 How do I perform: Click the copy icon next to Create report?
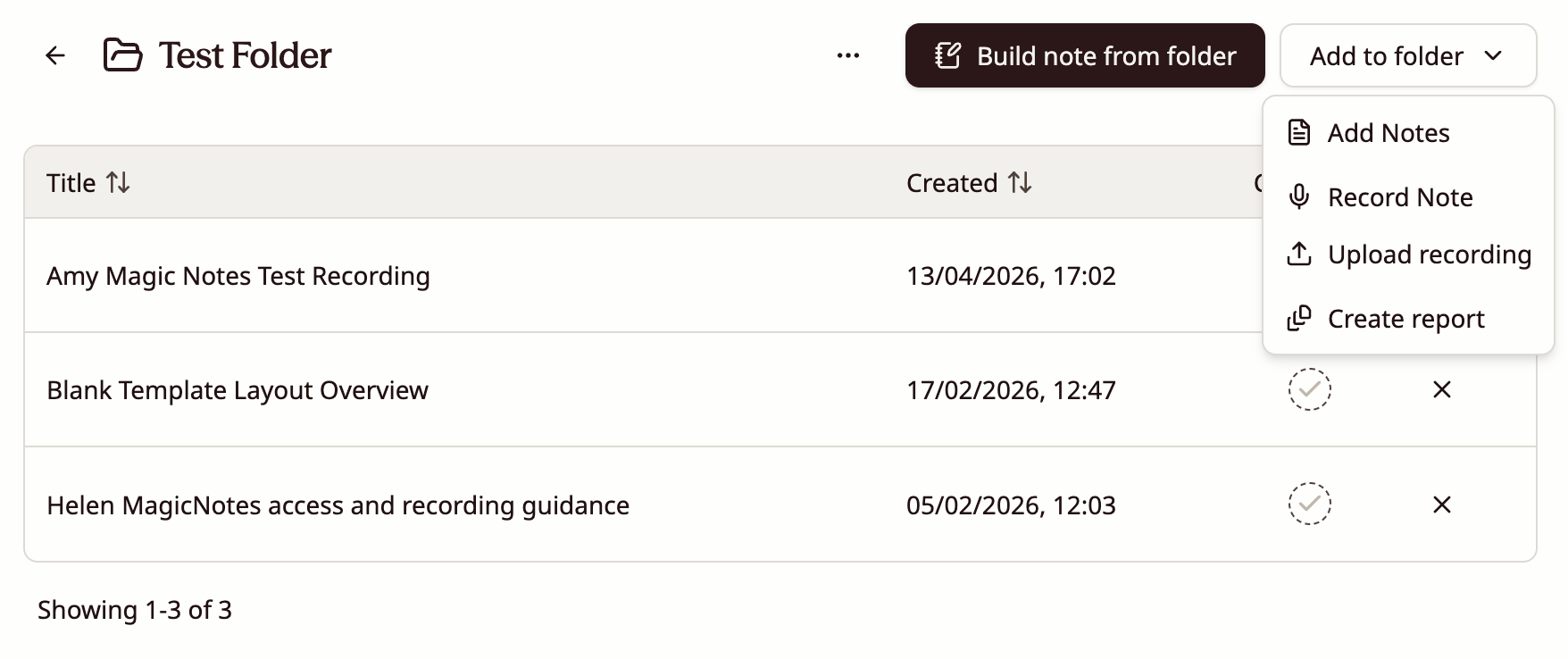tap(1299, 318)
